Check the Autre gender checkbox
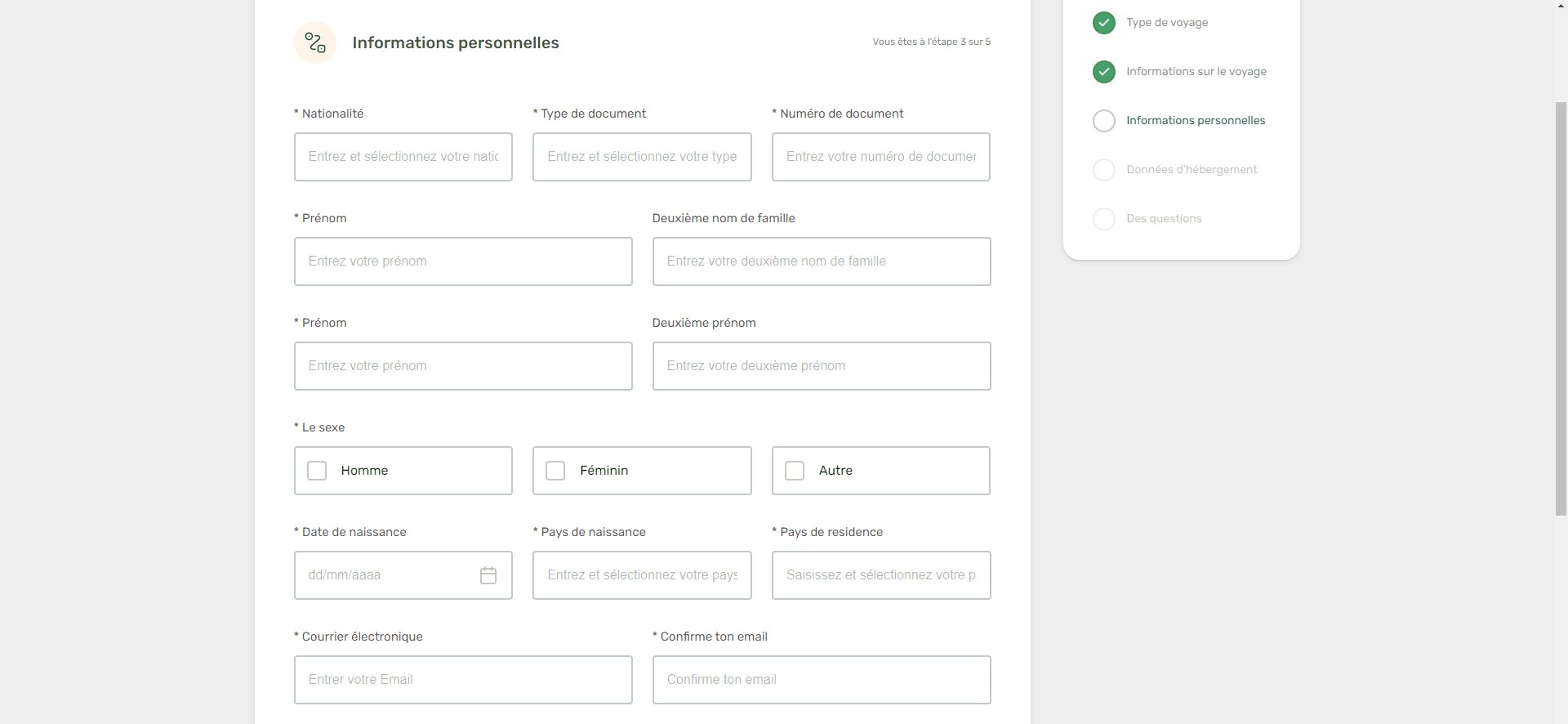 tap(795, 471)
